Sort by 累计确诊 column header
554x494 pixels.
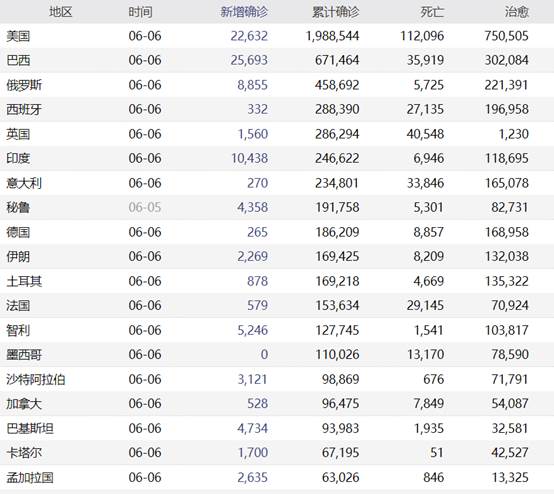pyautogui.click(x=335, y=12)
